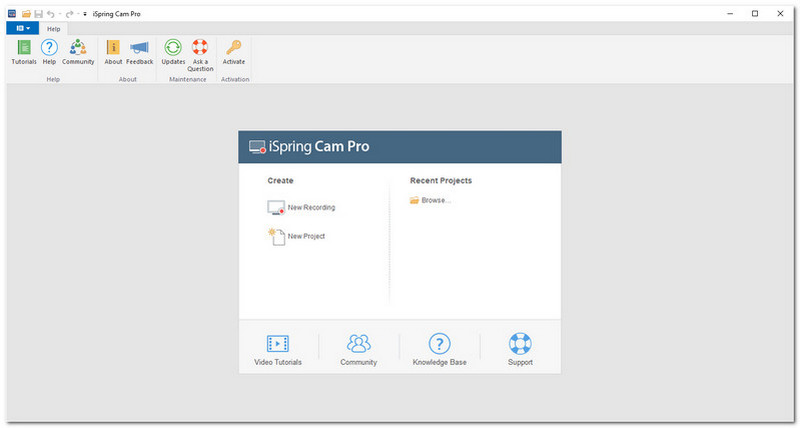Open Tutorials from the ribbon

tap(24, 52)
